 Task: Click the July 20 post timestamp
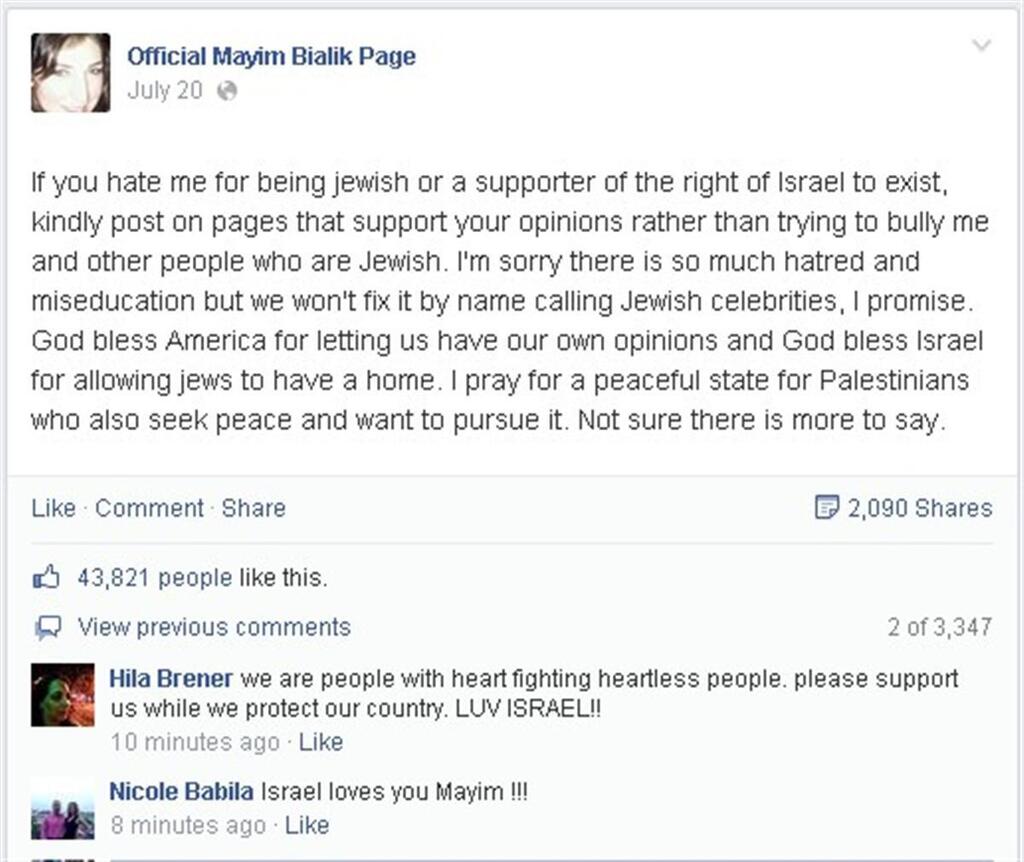click(x=165, y=90)
